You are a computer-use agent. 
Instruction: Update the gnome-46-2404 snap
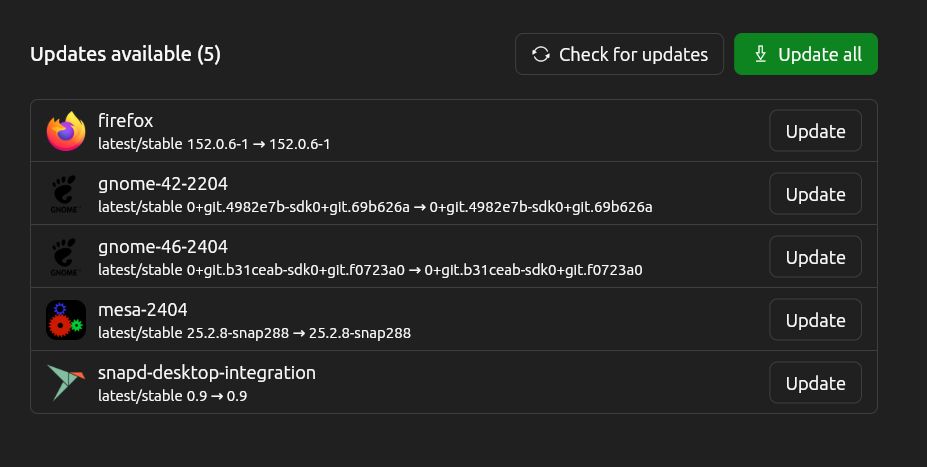coord(815,257)
